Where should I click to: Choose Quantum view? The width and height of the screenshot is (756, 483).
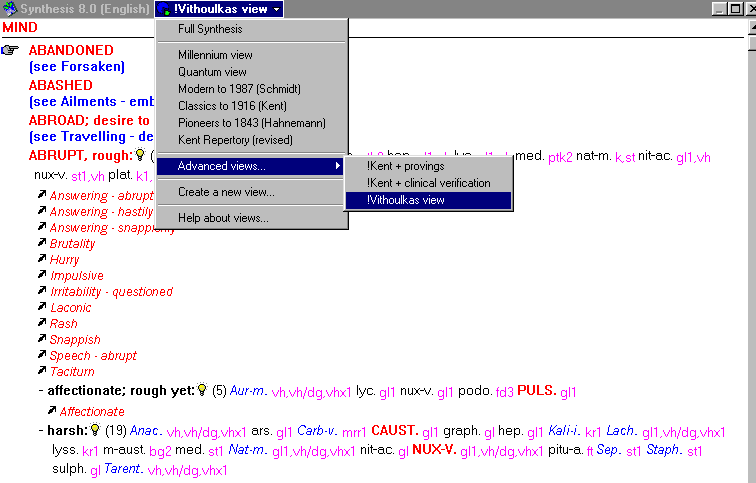(x=251, y=72)
